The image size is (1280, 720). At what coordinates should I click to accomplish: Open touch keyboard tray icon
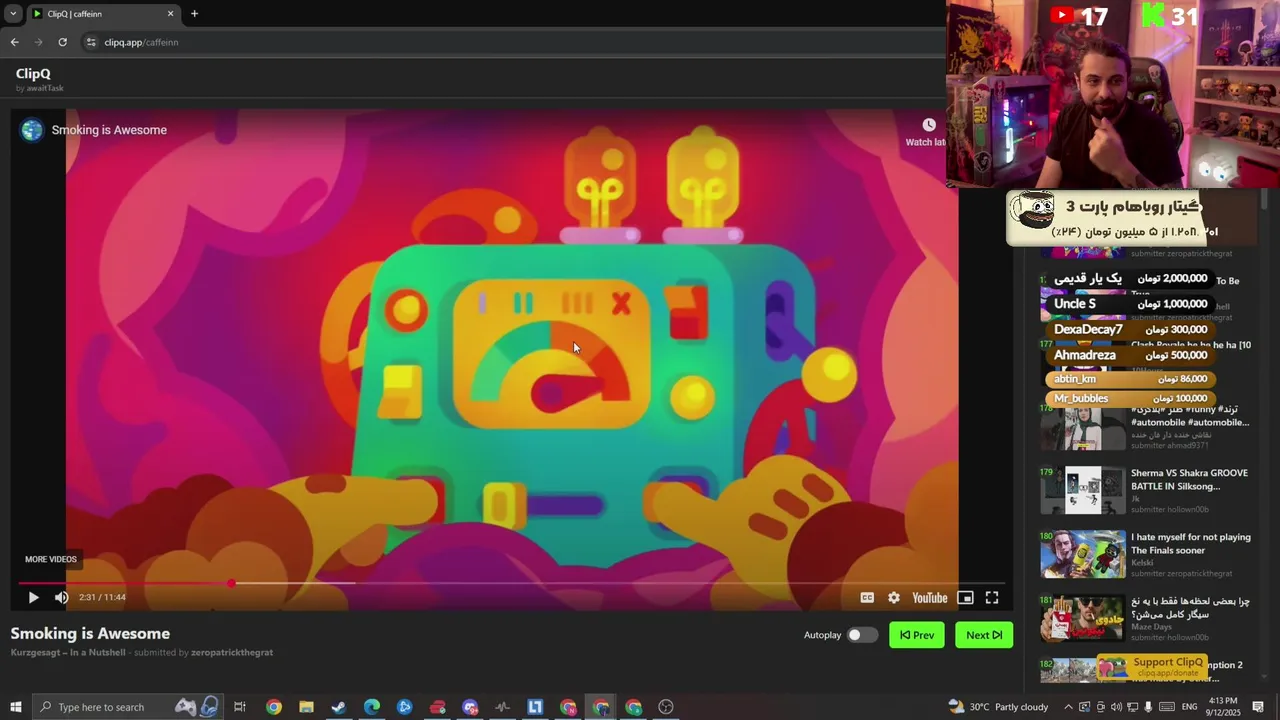point(1167,707)
